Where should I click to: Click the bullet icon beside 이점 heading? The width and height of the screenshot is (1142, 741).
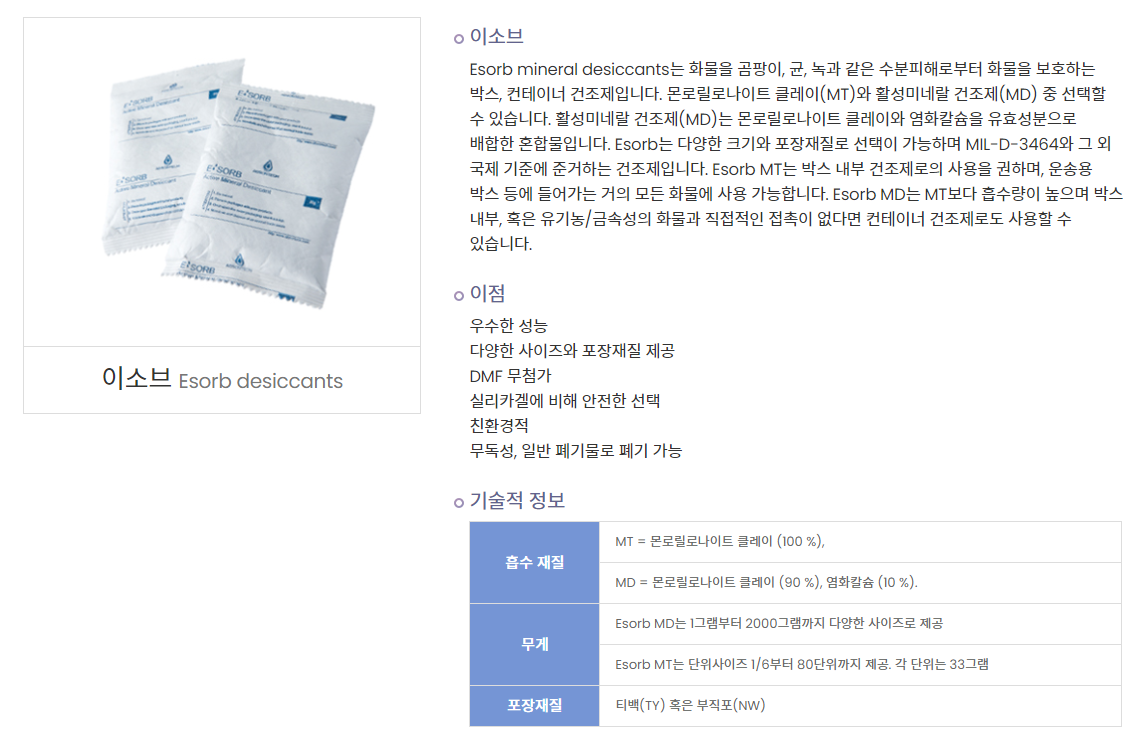459,295
